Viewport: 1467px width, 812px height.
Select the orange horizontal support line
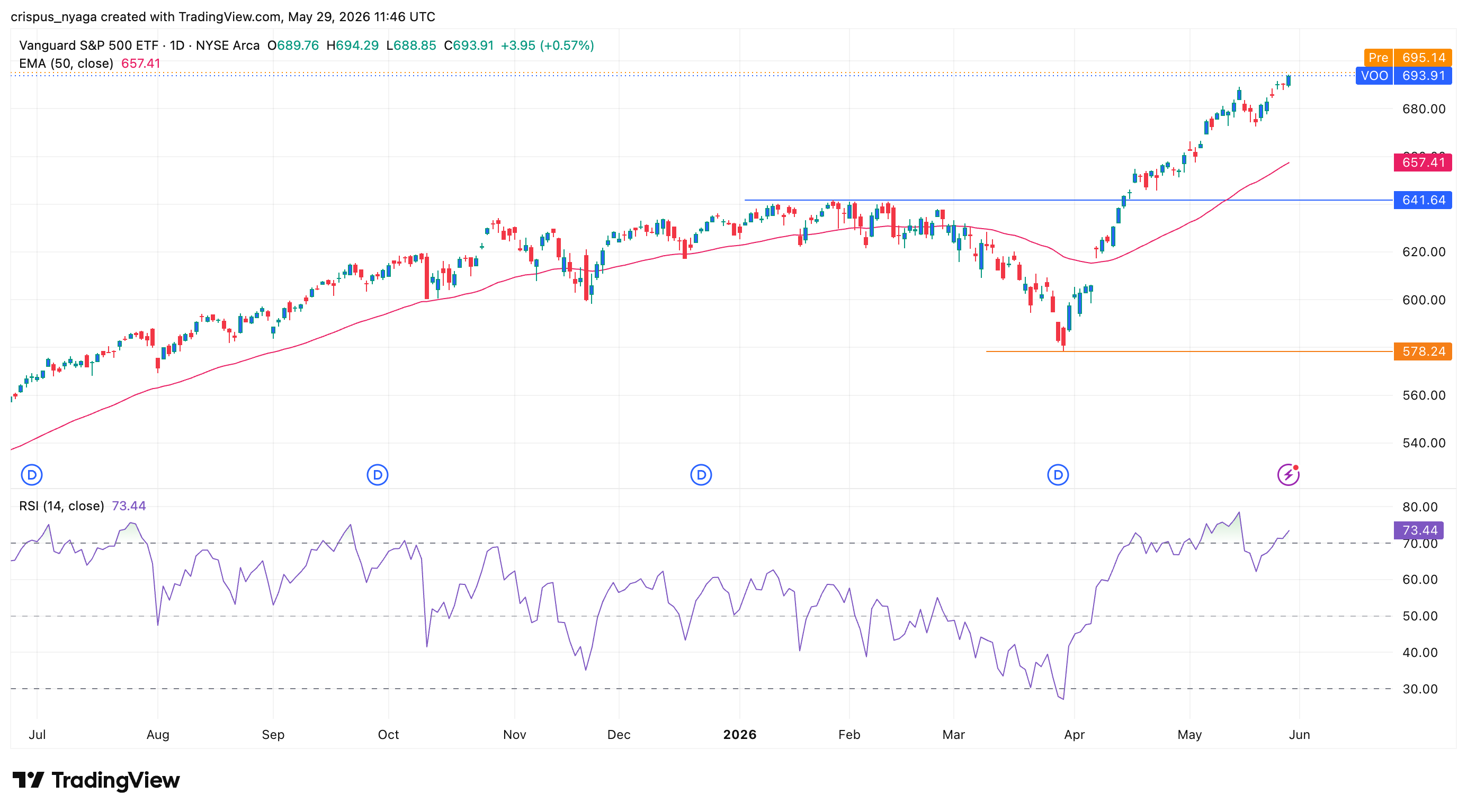point(1189,351)
